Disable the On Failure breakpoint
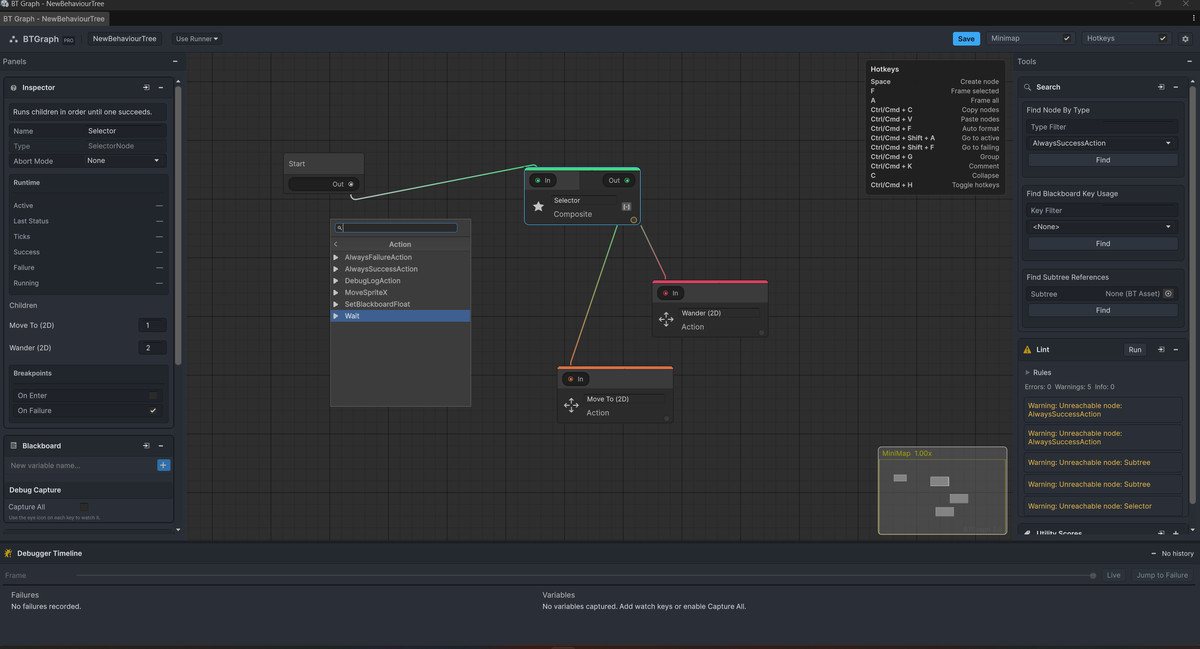The image size is (1200, 649). coord(153,411)
